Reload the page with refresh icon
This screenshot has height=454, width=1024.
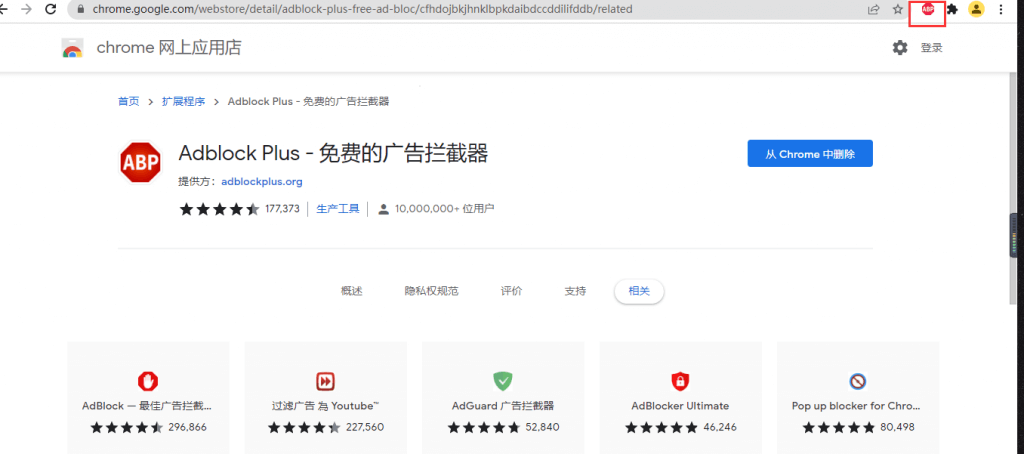[x=50, y=9]
